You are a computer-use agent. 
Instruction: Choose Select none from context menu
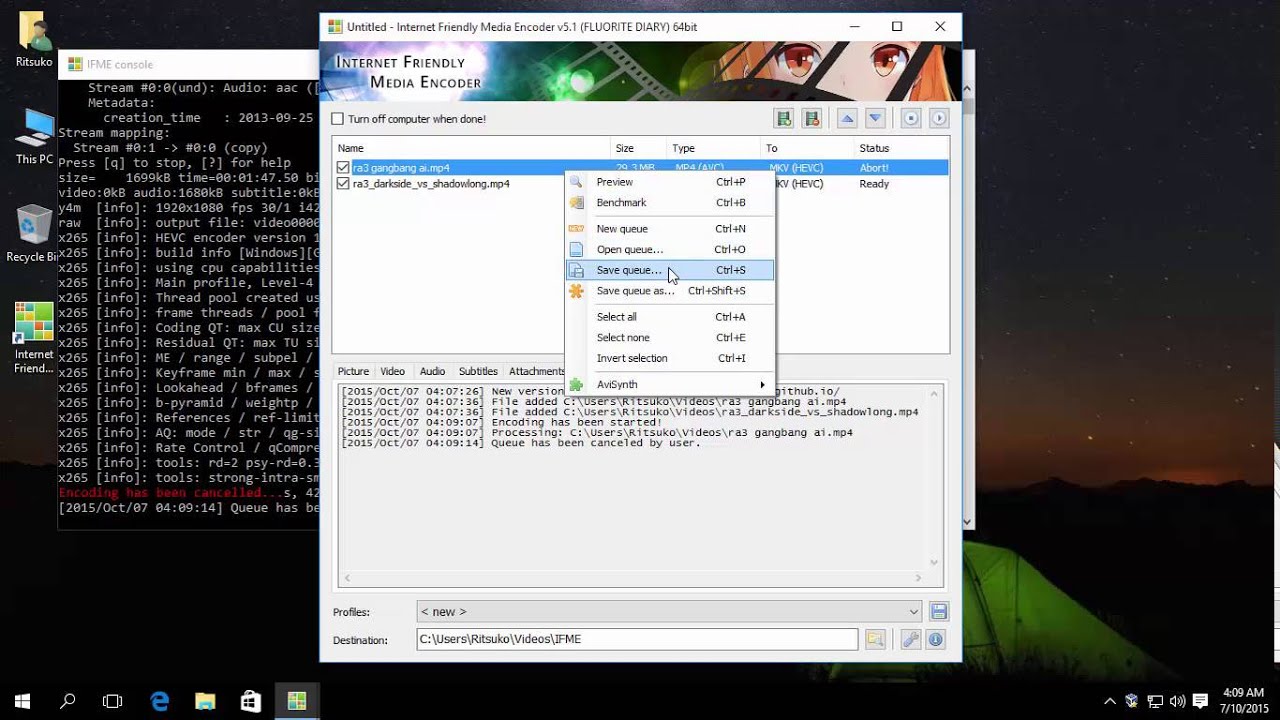click(x=670, y=337)
